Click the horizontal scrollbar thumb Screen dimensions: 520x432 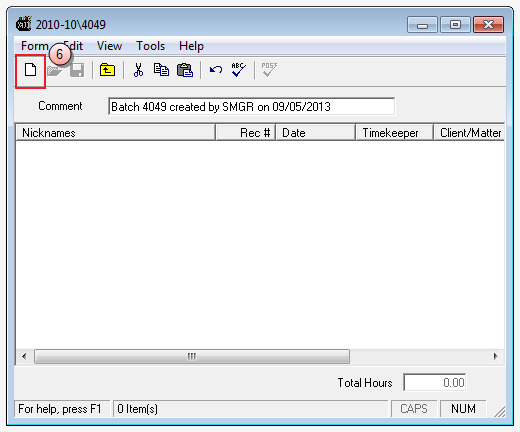pos(192,356)
